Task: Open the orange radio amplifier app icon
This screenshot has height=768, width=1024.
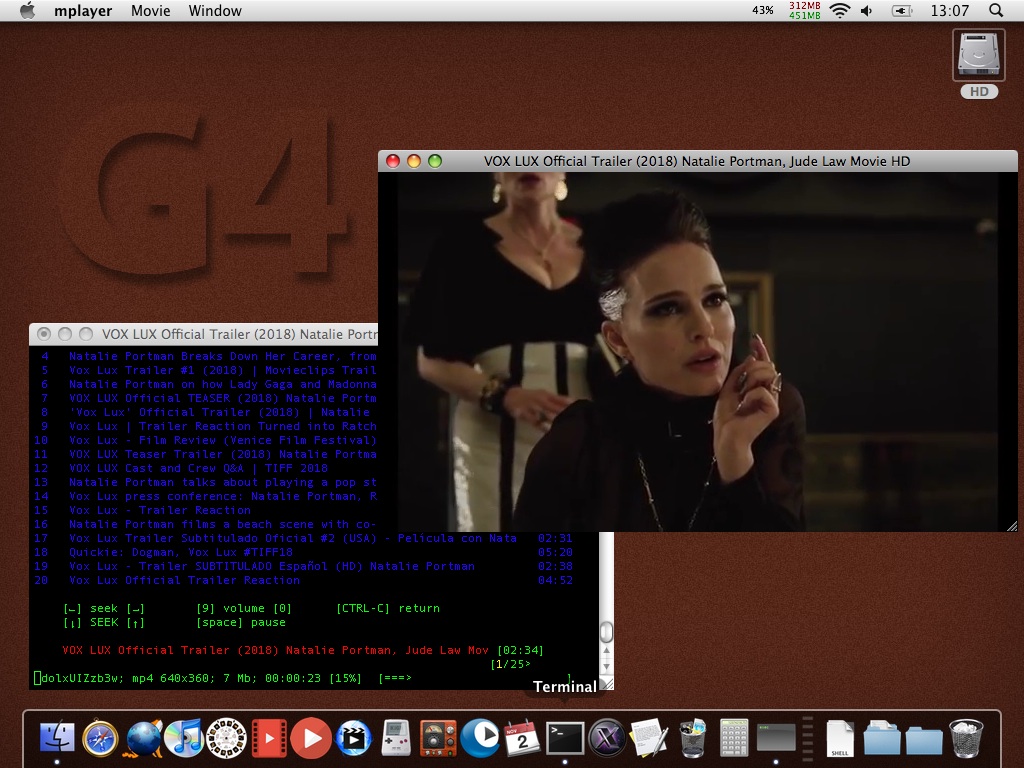Action: [x=438, y=738]
